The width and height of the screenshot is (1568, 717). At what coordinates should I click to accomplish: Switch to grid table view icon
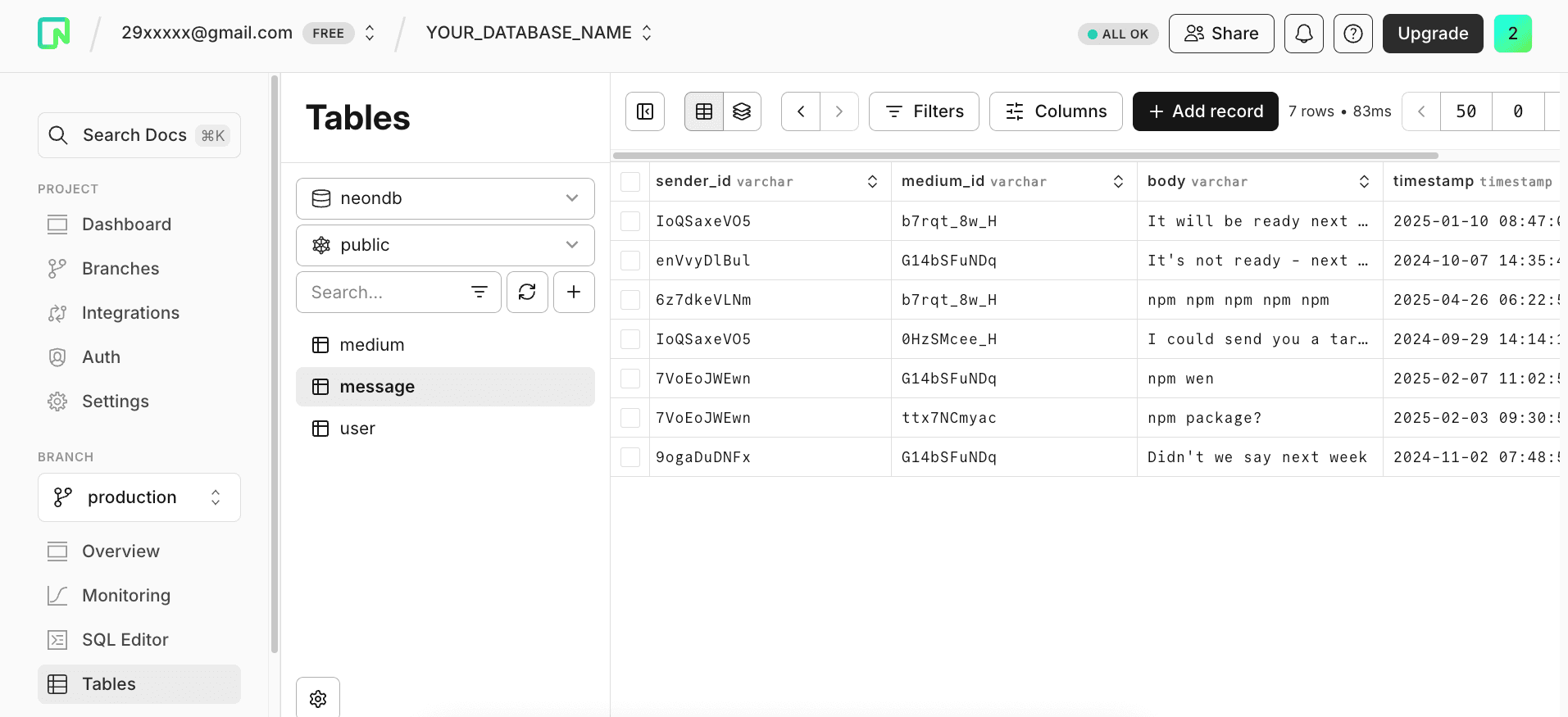click(x=704, y=111)
